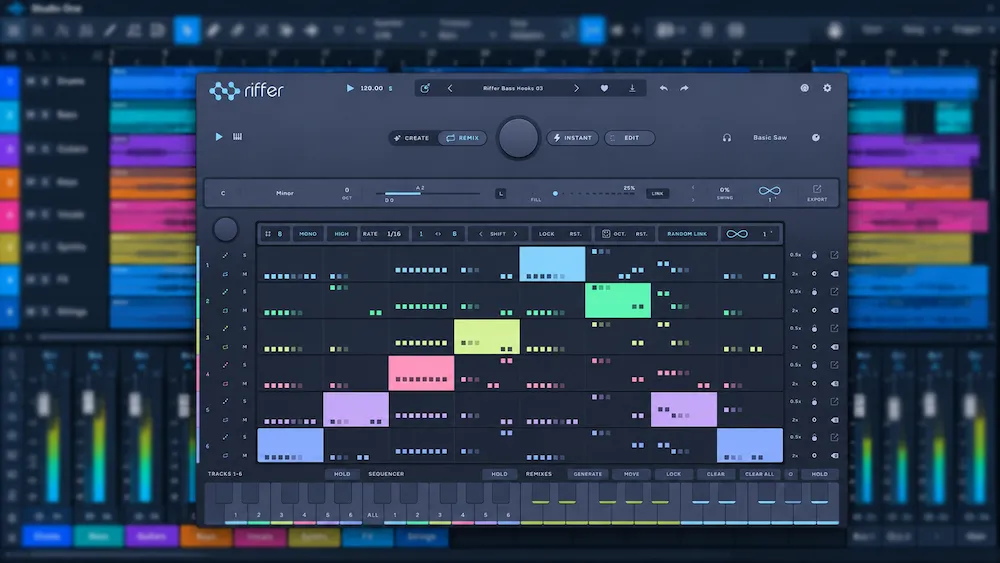
Task: Click the CLEAR ALL button
Action: point(759,474)
